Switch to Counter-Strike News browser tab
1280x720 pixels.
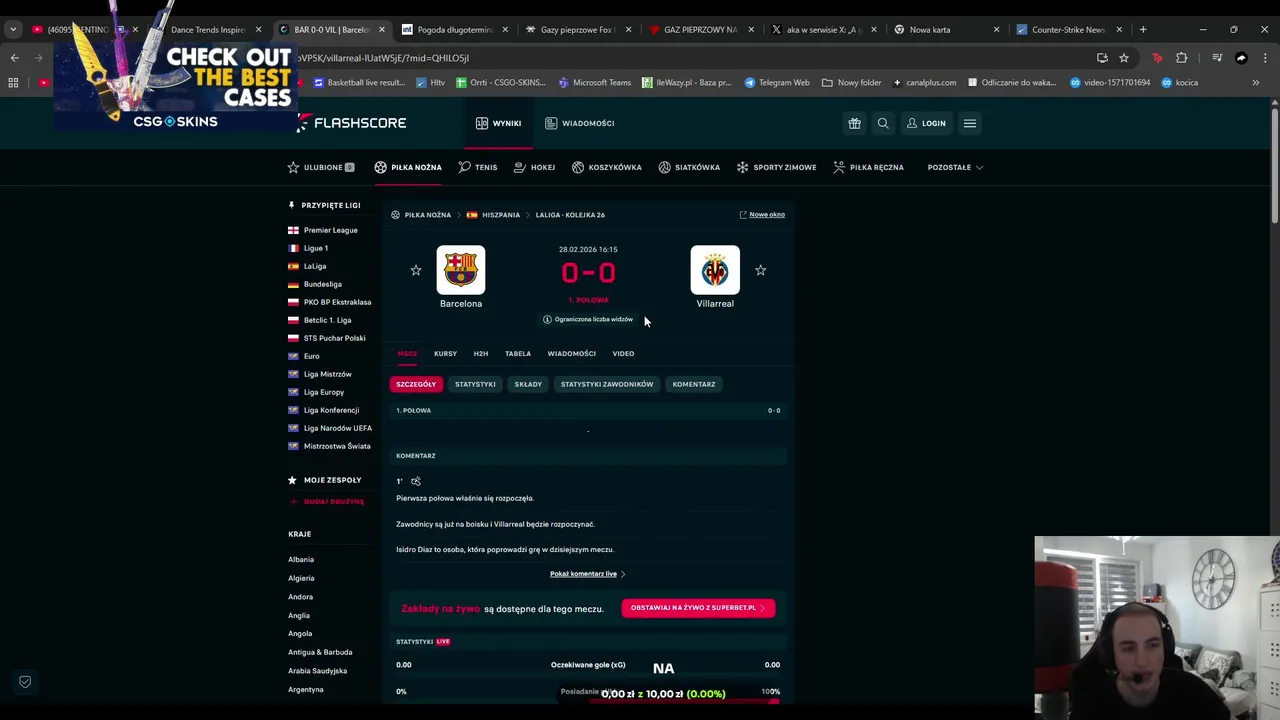[x=1069, y=29]
